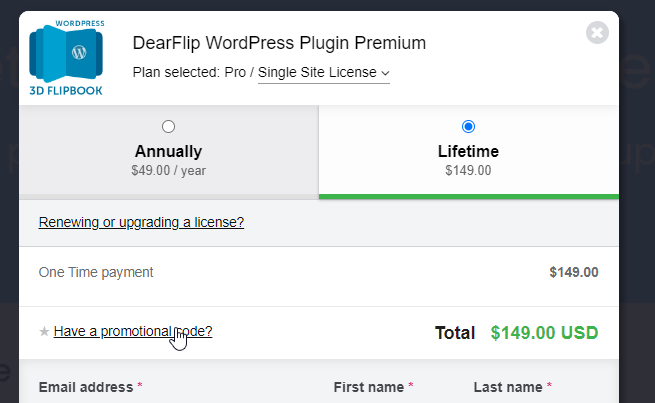Image resolution: width=655 pixels, height=403 pixels.
Task: Click the Last name field label
Action: pyautogui.click(x=508, y=387)
